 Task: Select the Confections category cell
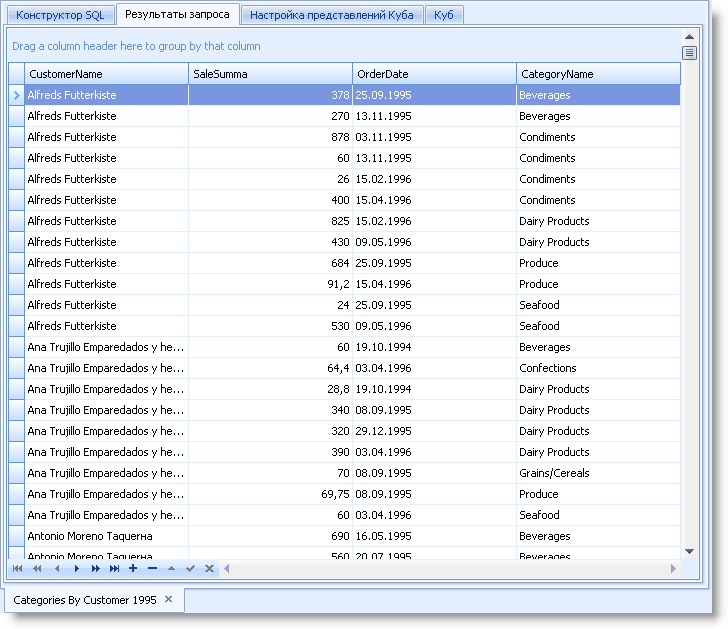(548, 368)
